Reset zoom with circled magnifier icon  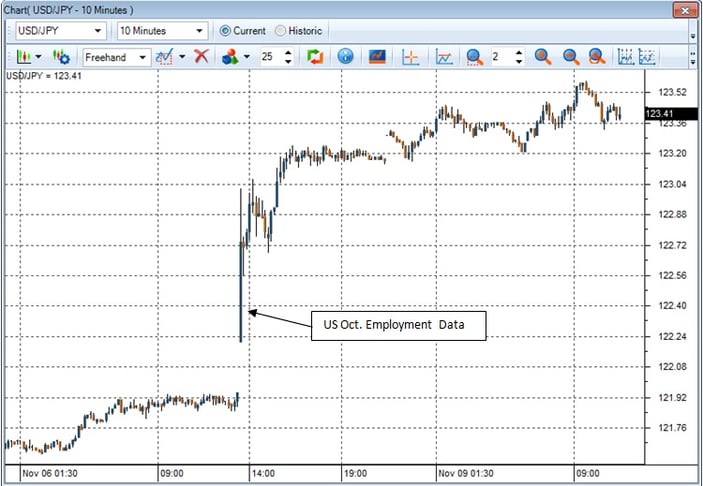point(597,57)
